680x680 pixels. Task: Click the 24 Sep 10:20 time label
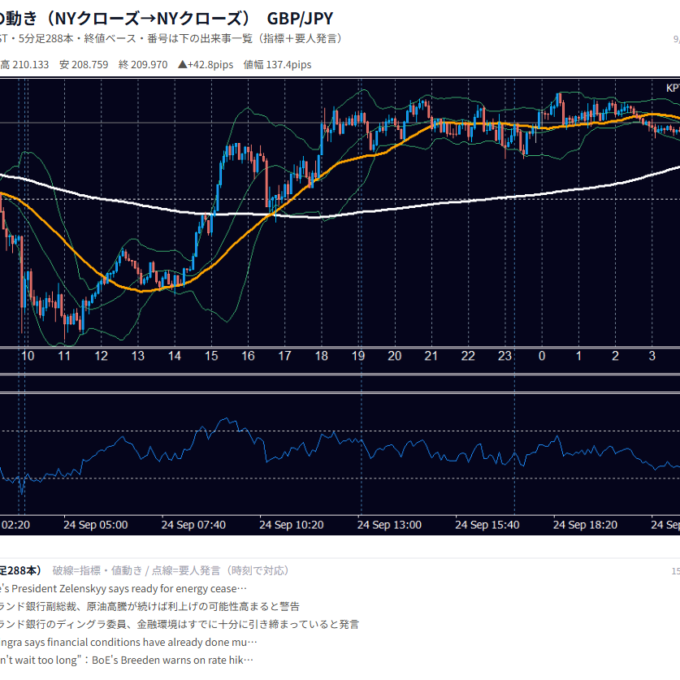coord(291,525)
